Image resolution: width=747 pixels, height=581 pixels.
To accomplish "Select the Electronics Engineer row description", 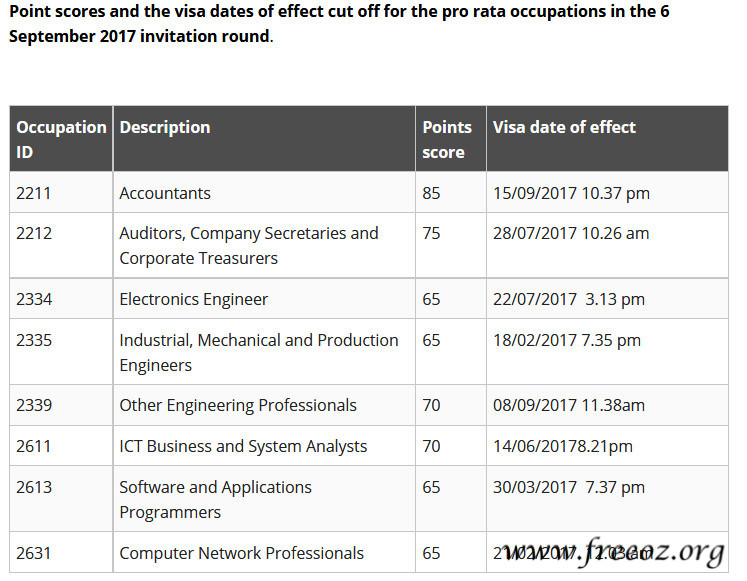I will (194, 299).
